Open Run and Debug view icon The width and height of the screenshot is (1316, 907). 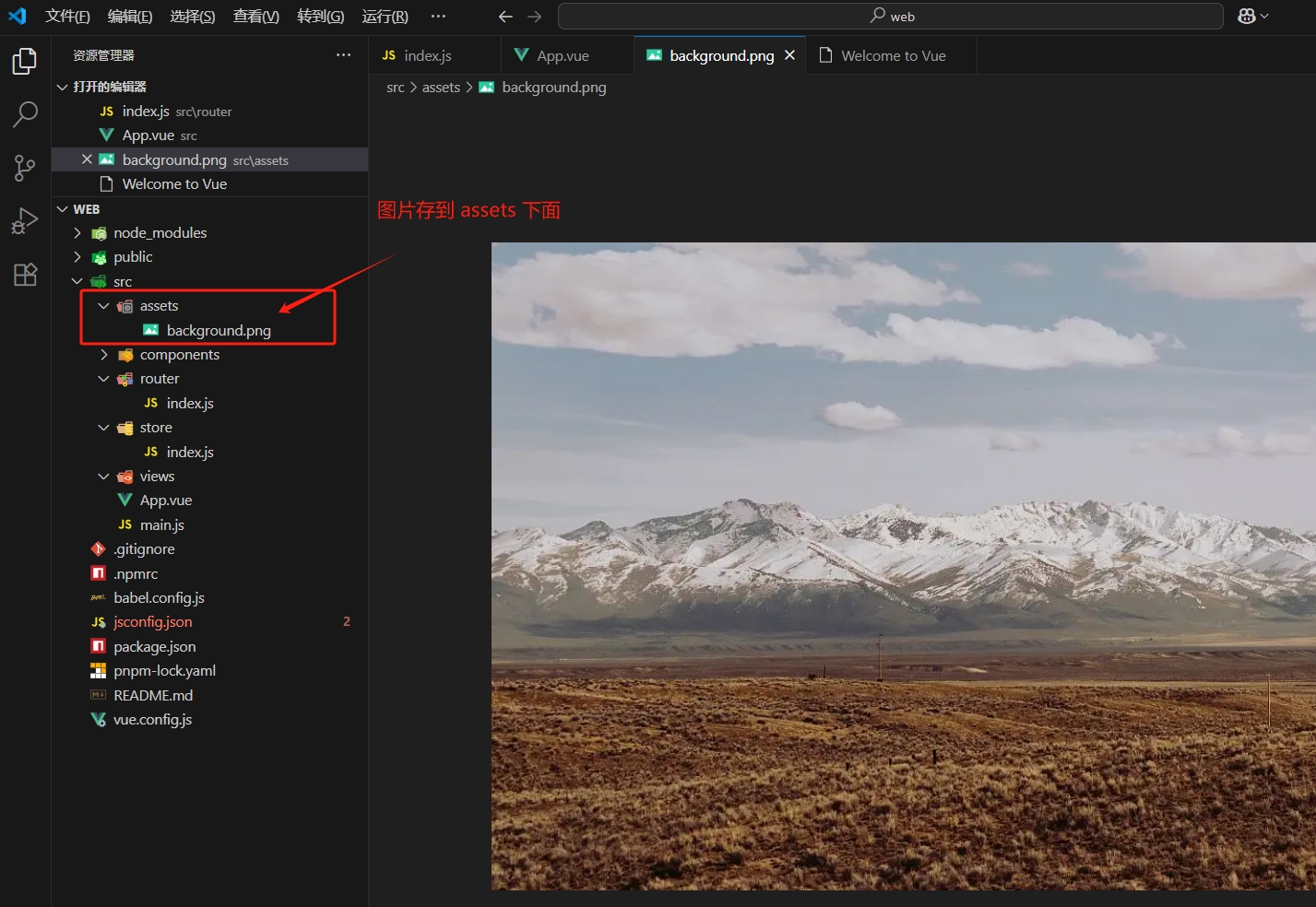coord(25,221)
